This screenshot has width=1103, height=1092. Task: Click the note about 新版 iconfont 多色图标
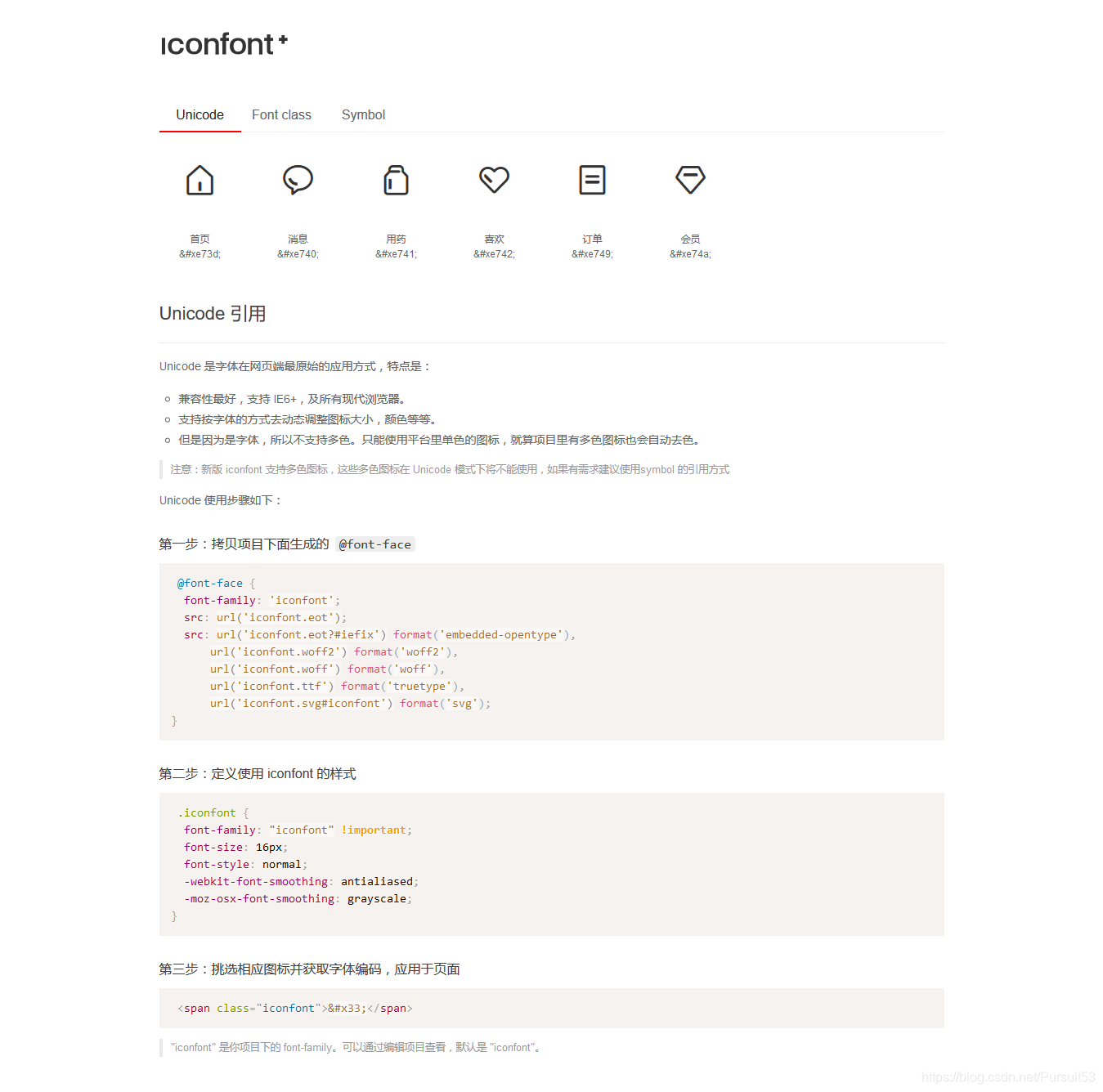click(450, 469)
